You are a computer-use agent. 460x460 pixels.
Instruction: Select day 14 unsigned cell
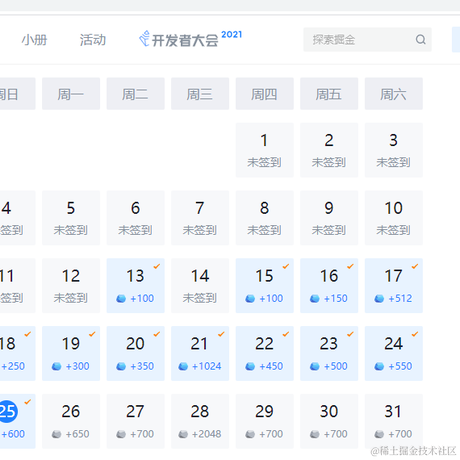point(200,286)
